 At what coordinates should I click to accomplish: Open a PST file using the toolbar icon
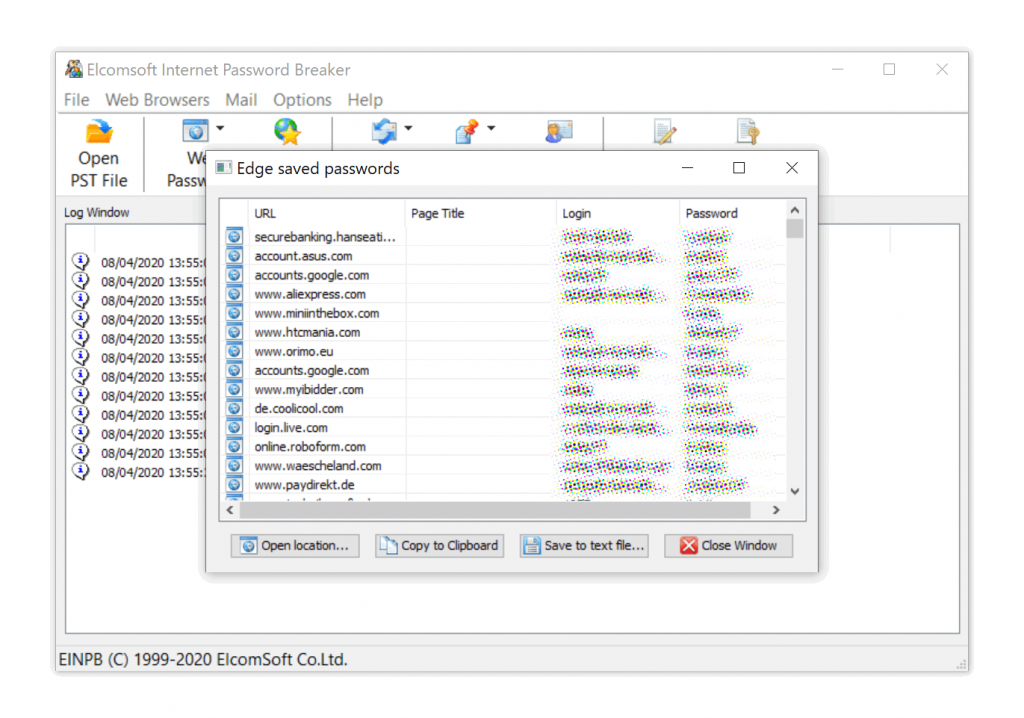[98, 131]
